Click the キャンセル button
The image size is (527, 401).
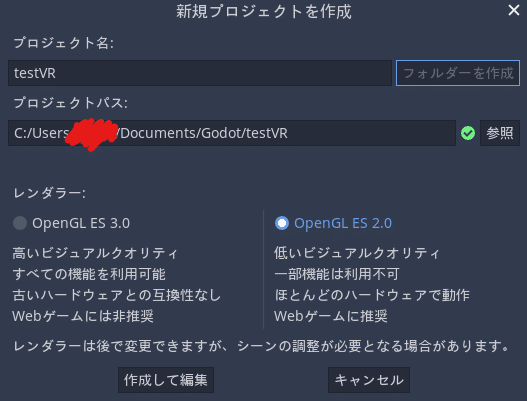click(x=369, y=380)
